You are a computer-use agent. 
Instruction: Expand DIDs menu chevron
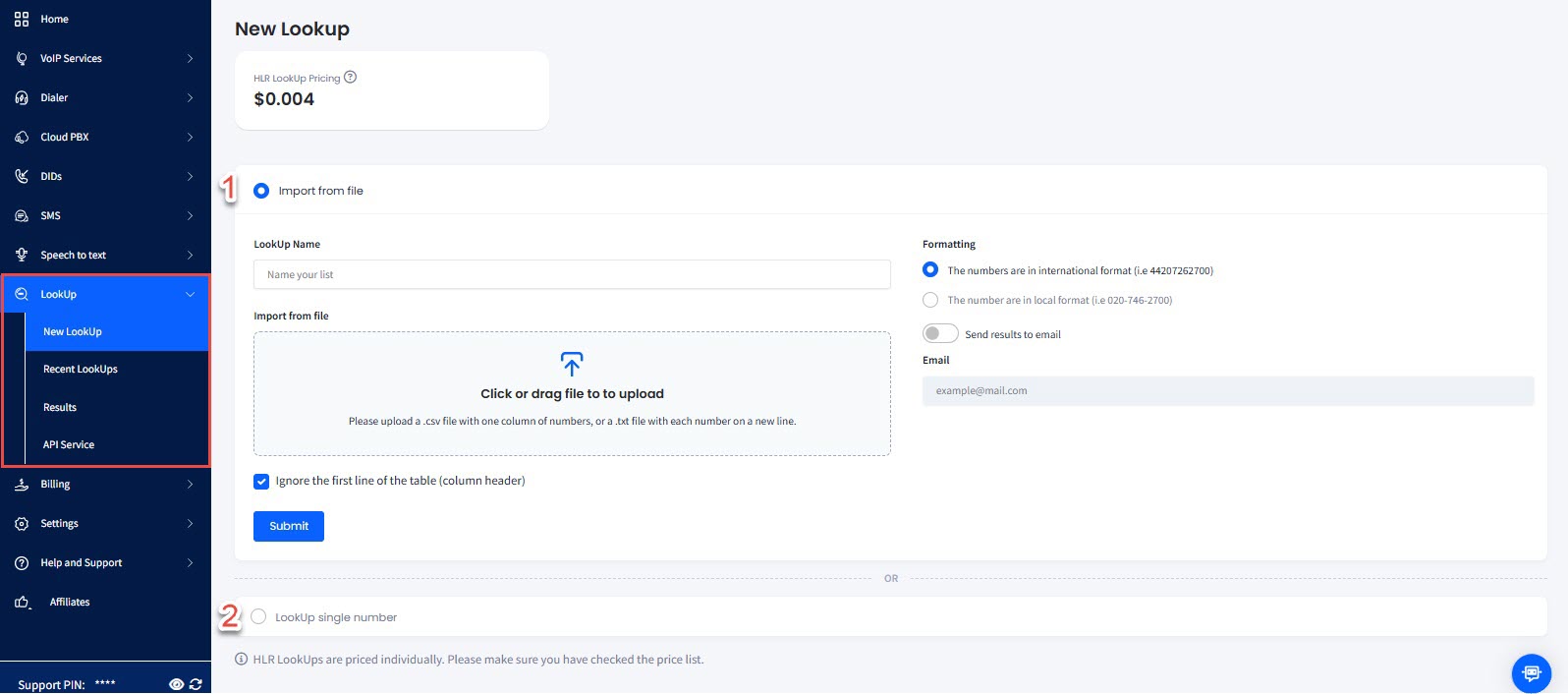[190, 176]
